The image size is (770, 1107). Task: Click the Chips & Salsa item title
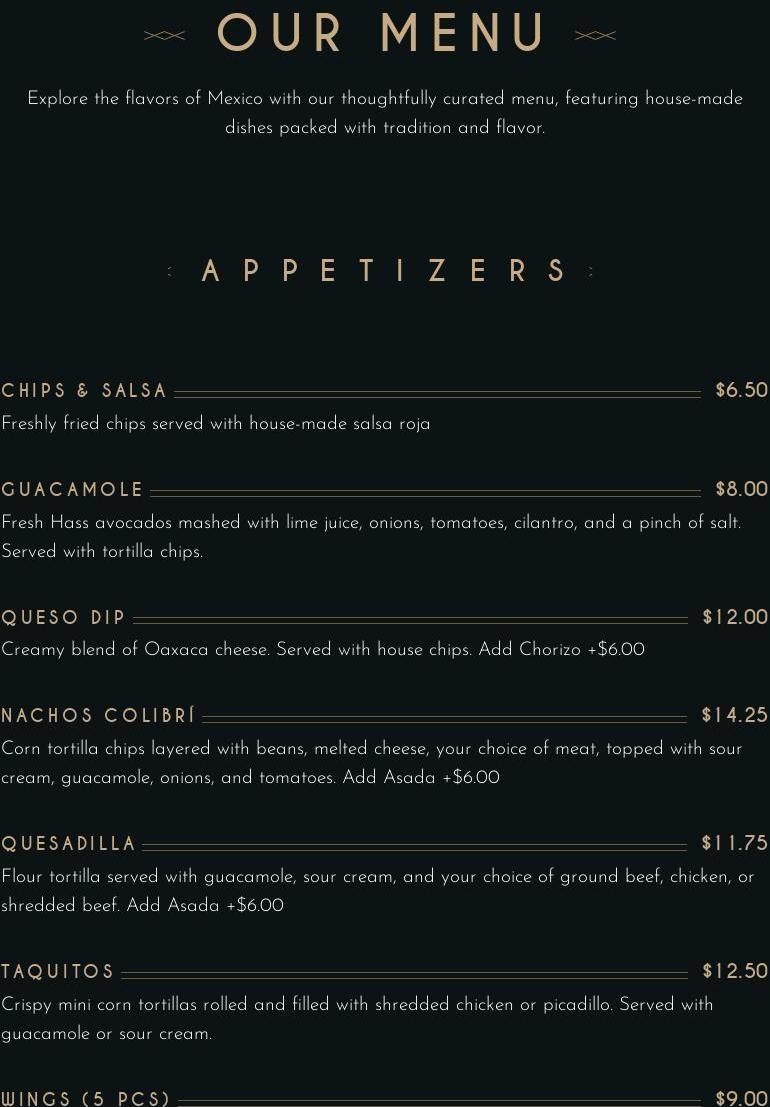click(84, 390)
